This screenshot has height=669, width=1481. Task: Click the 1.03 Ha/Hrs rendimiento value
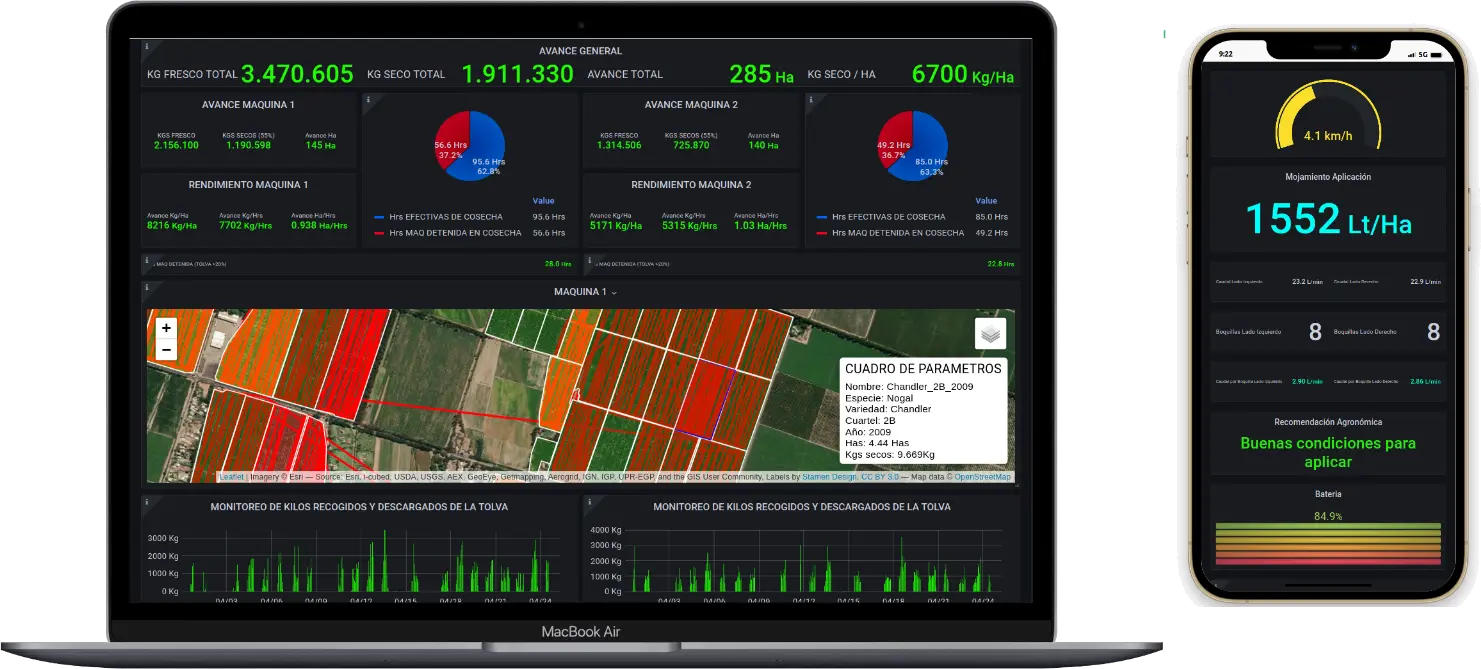pyautogui.click(x=762, y=226)
